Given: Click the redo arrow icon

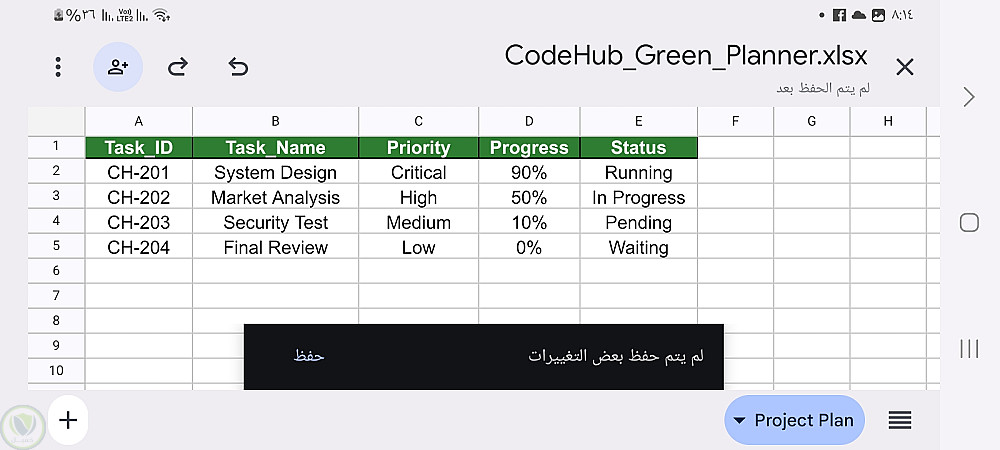Looking at the screenshot, I should tap(178, 67).
